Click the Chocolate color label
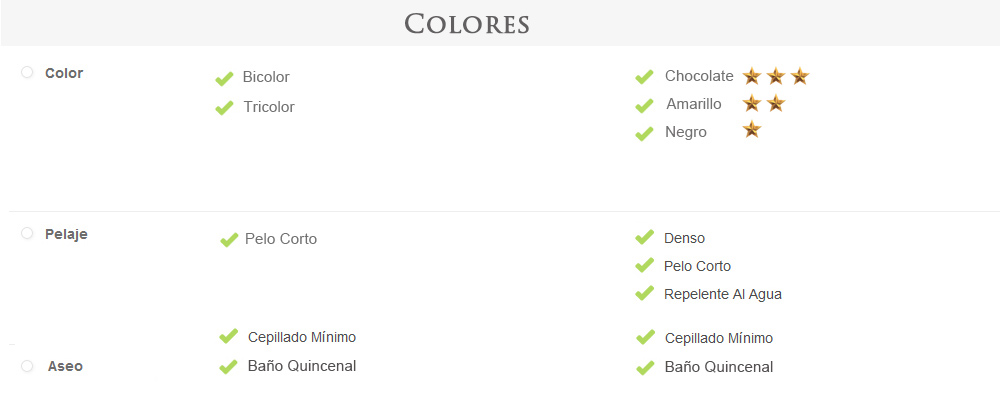 point(699,76)
